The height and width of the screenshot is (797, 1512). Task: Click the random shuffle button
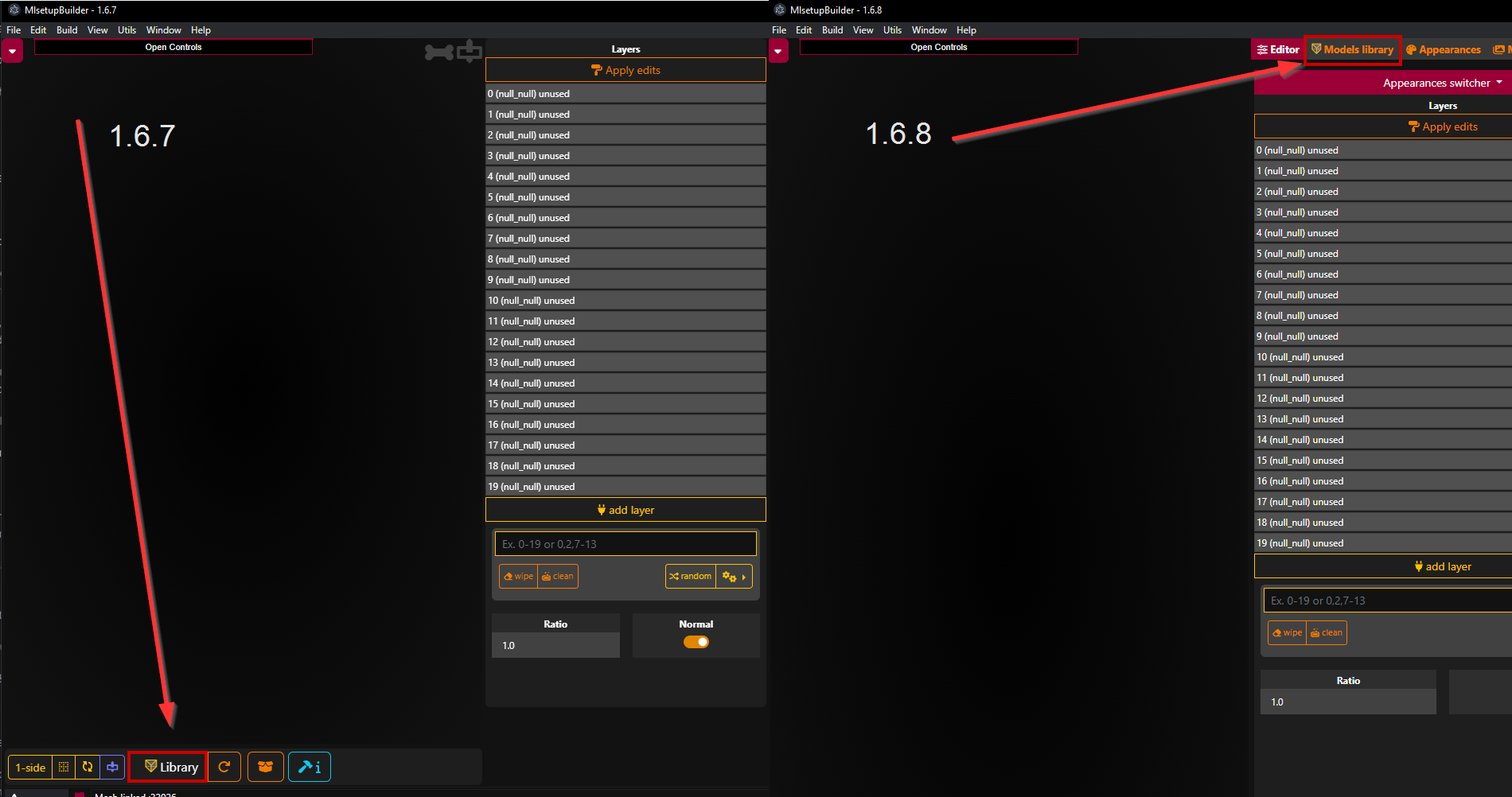pos(691,576)
